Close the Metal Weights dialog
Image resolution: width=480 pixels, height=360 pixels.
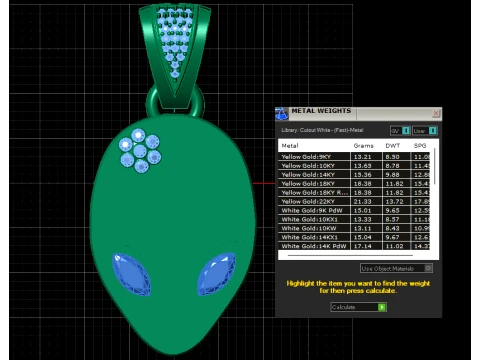pos(436,114)
